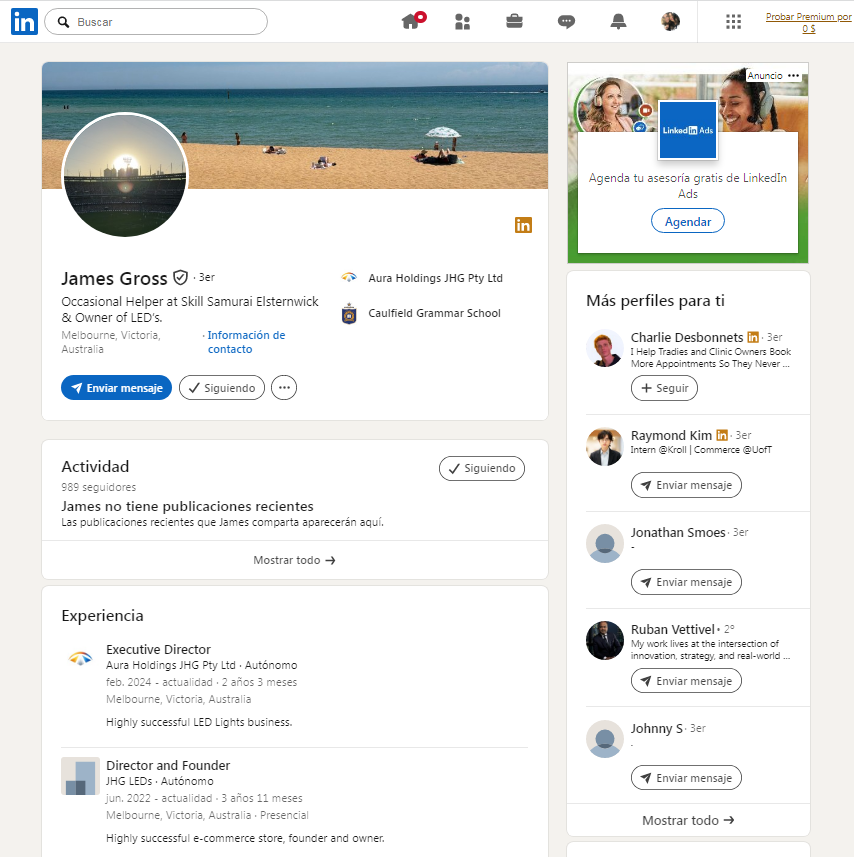The image size is (854, 857).
Task: Click the LinkedIn Ads logo tile
Action: [x=687, y=130]
